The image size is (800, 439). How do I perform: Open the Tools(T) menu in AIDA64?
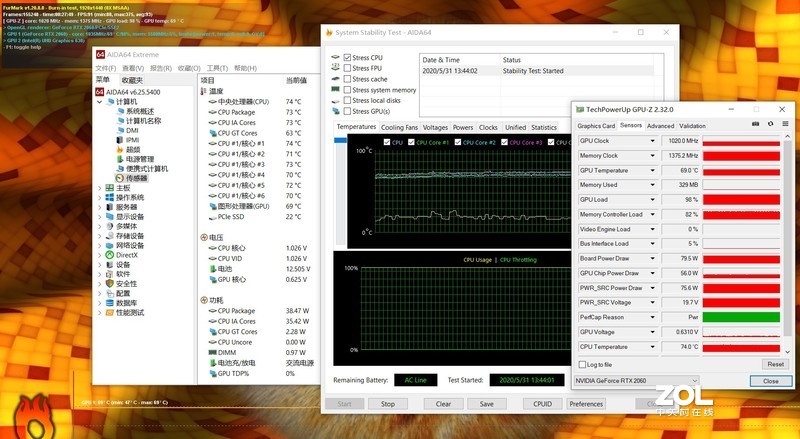[x=217, y=68]
